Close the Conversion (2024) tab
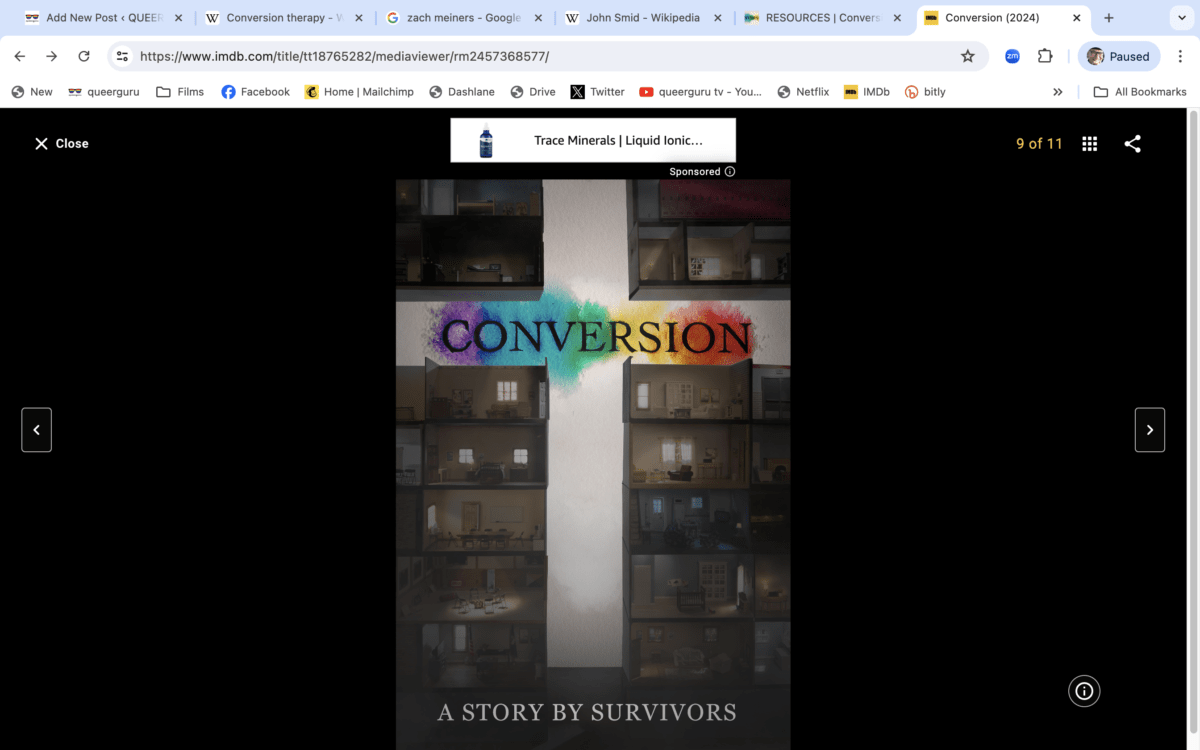 (1077, 18)
